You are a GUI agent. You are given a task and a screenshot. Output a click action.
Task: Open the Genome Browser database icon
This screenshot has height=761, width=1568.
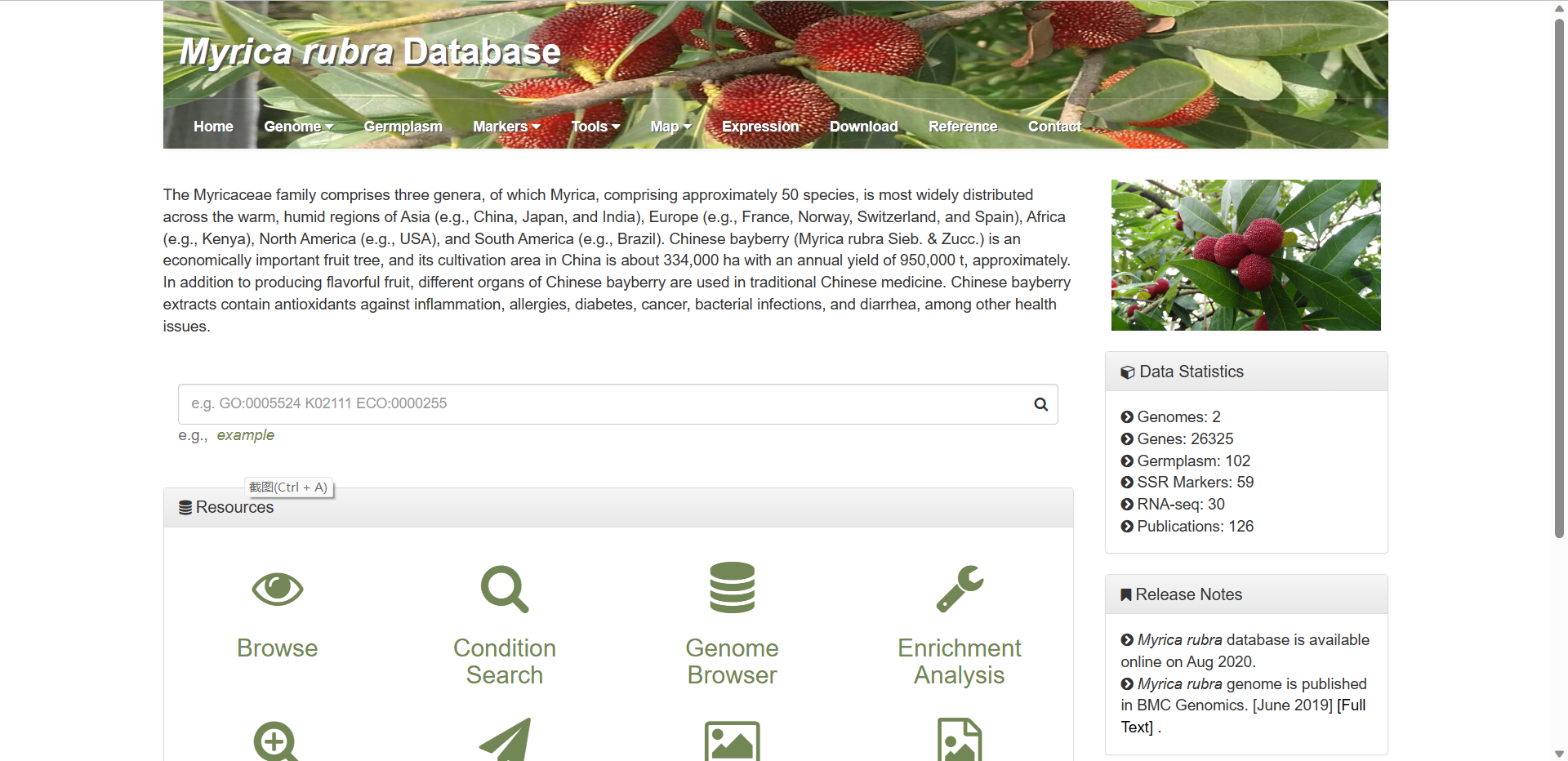click(732, 588)
